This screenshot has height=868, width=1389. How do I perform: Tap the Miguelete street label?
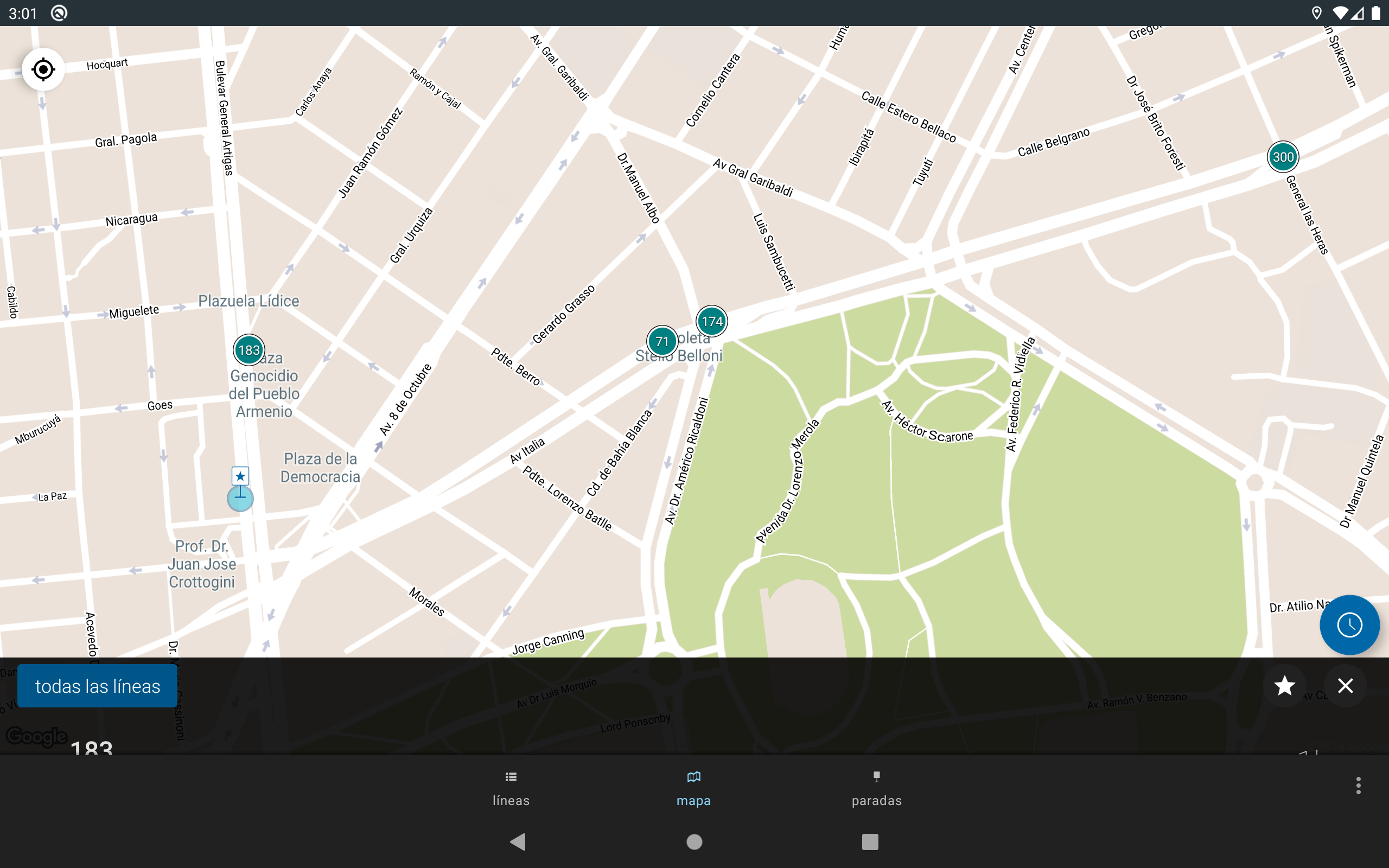pyautogui.click(x=135, y=312)
